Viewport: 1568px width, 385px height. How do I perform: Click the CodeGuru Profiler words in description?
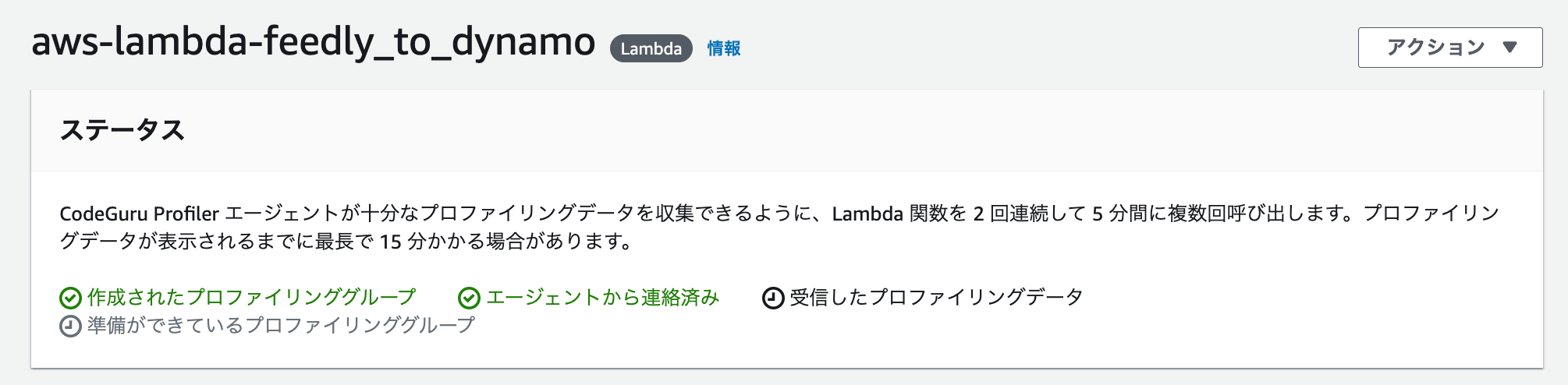[140, 214]
